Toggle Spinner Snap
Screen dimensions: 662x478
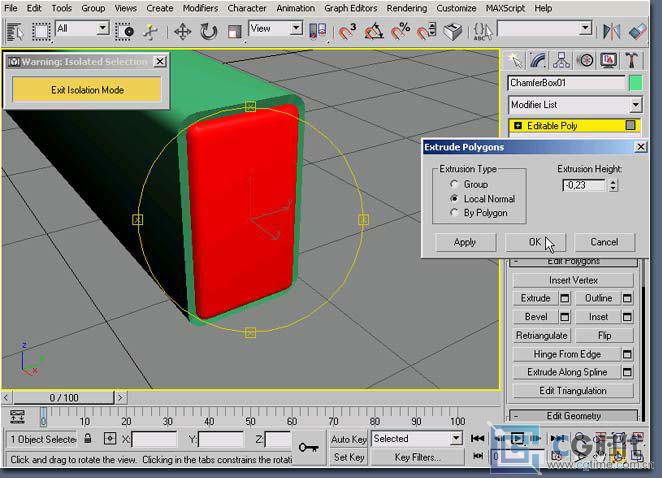click(x=426, y=32)
